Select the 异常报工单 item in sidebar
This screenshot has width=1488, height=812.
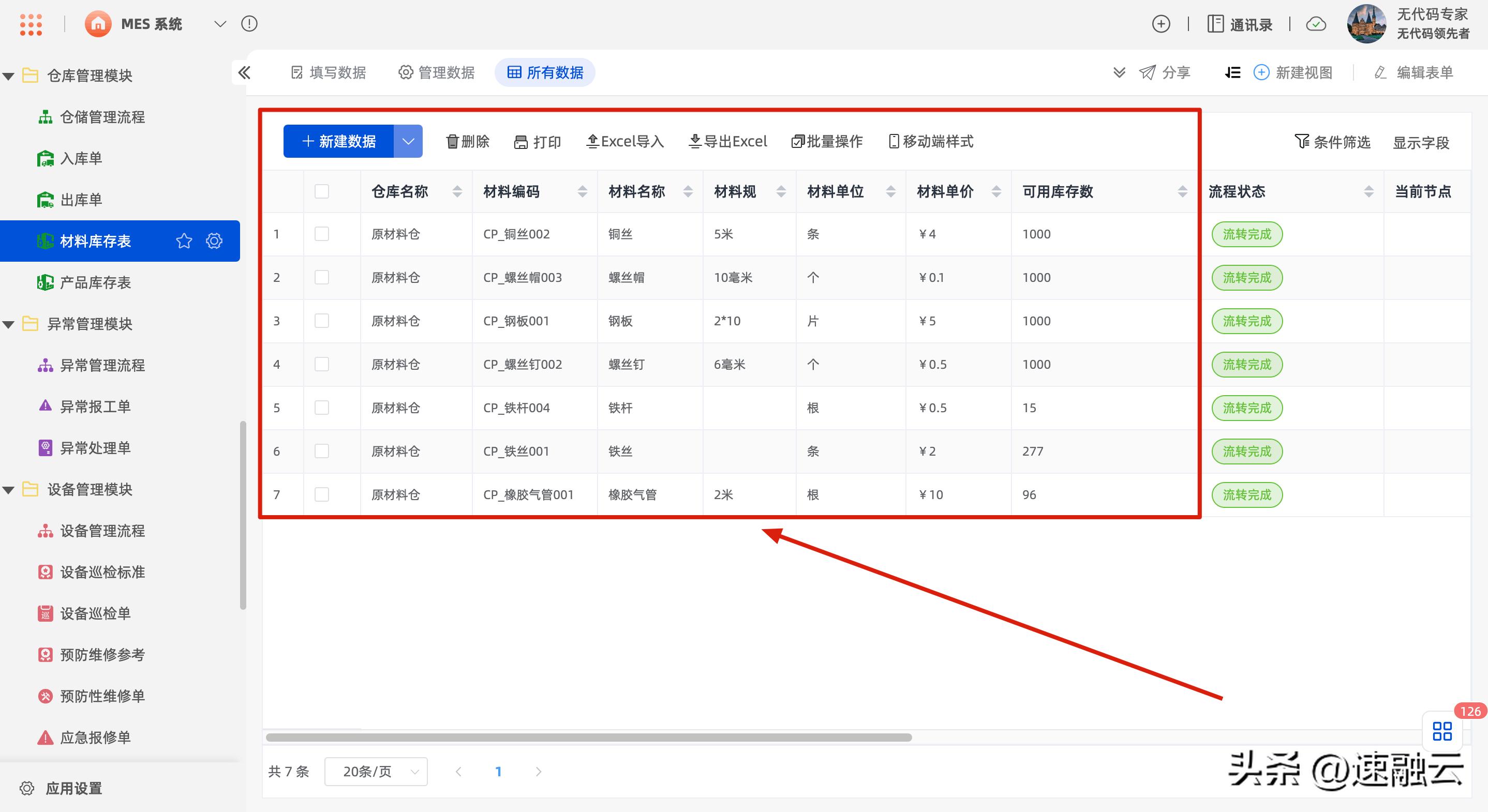click(97, 406)
